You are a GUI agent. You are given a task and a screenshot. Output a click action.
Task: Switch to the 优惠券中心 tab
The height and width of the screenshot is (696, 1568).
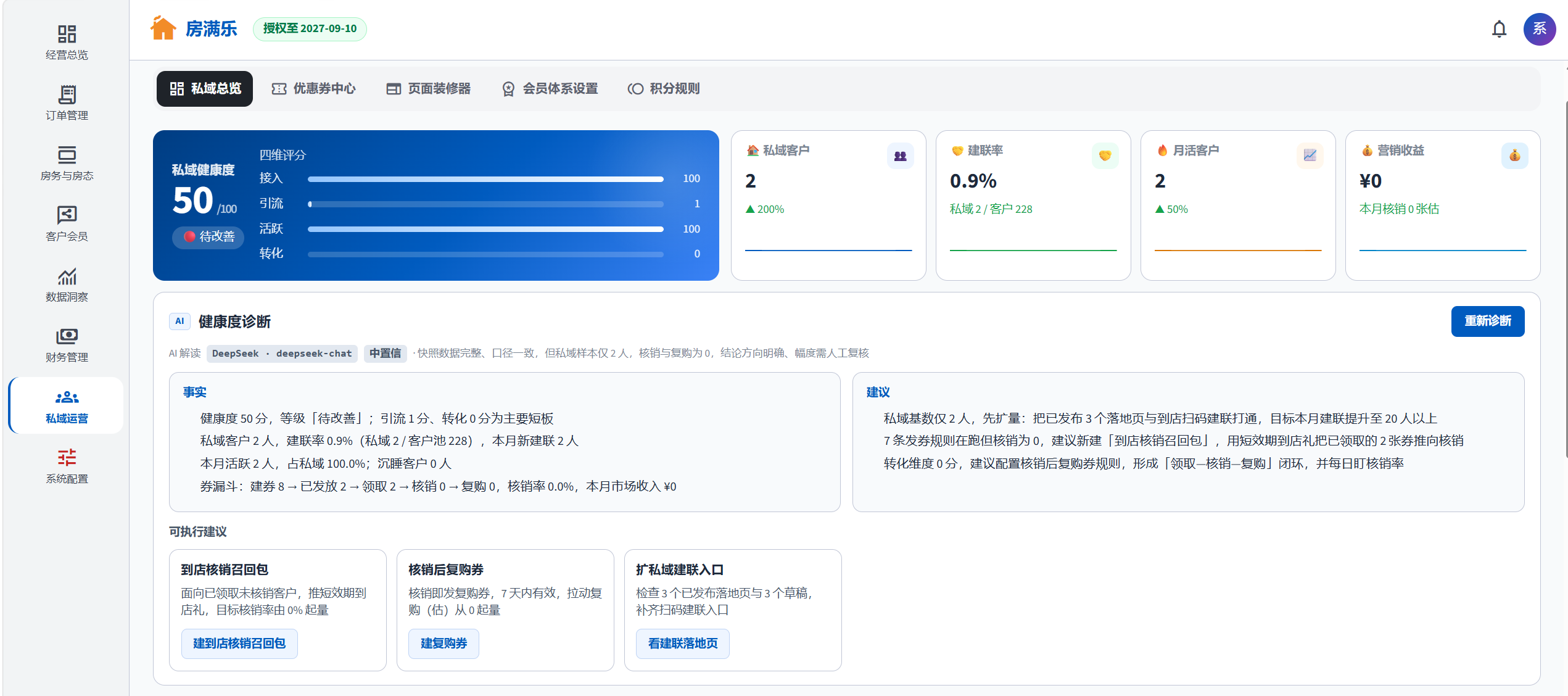(x=313, y=89)
